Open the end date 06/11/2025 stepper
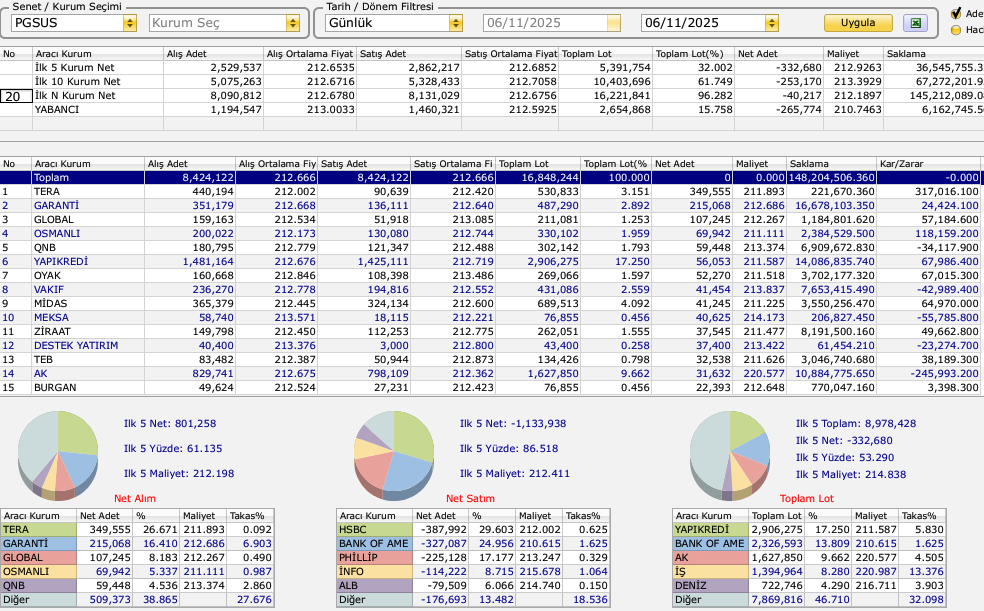 coord(772,23)
